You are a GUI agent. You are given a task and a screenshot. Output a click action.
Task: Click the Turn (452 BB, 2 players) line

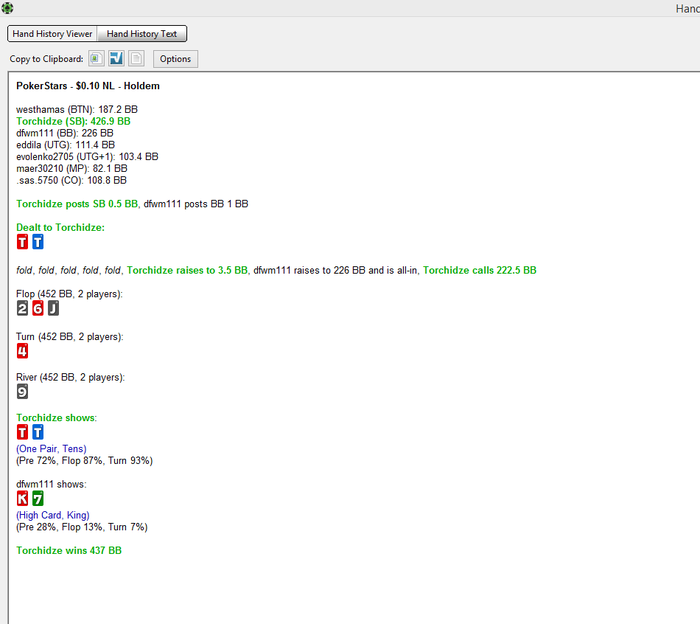(70, 337)
